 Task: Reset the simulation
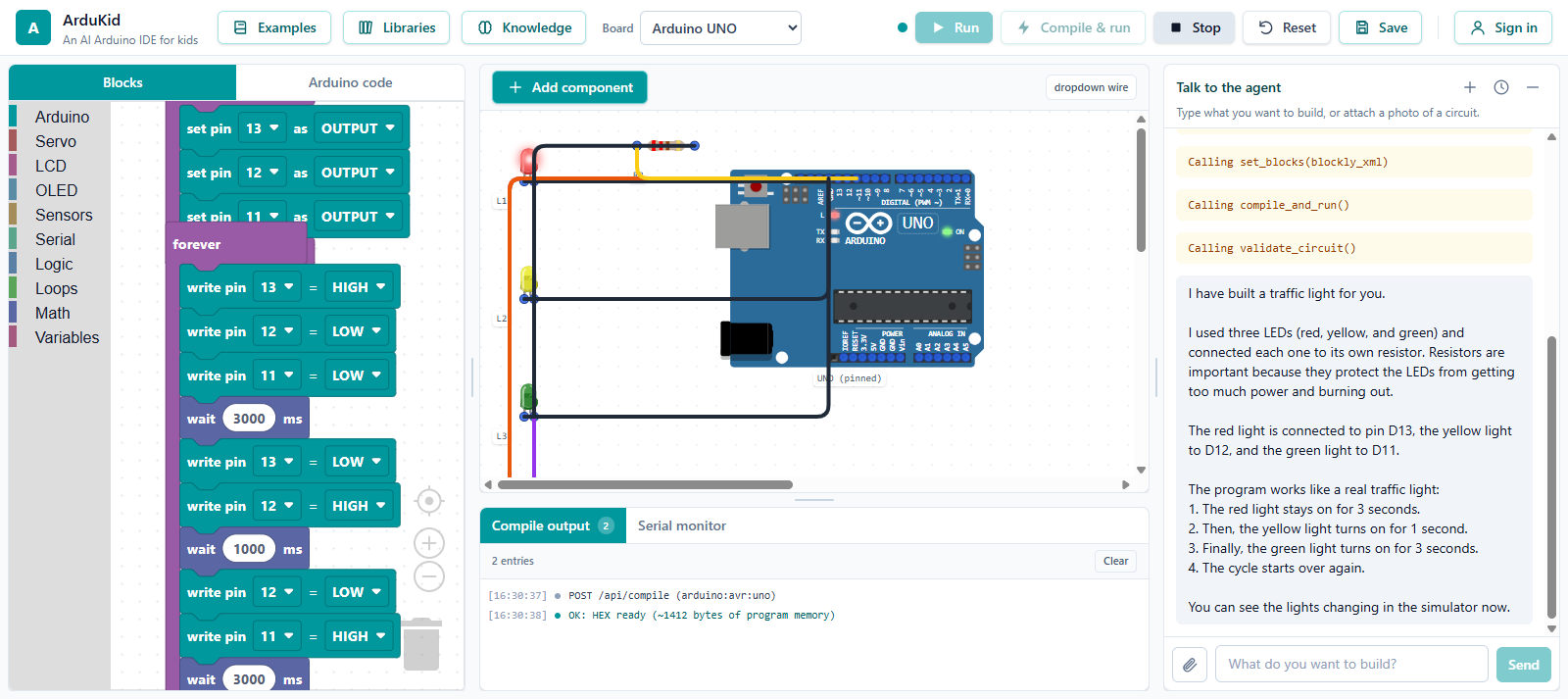[1287, 27]
